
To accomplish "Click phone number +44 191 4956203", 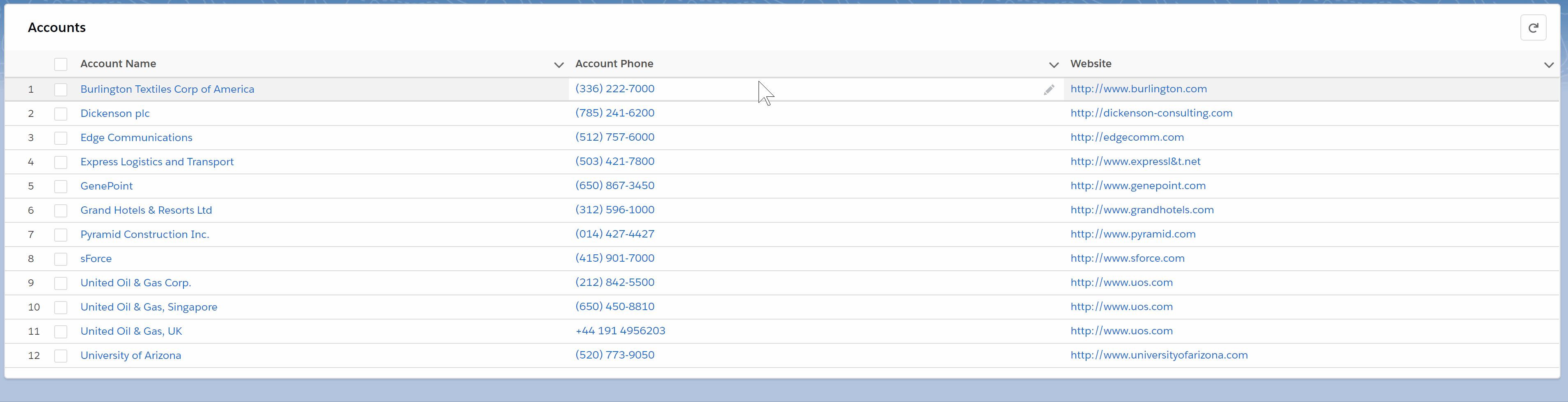I will tap(620, 331).
